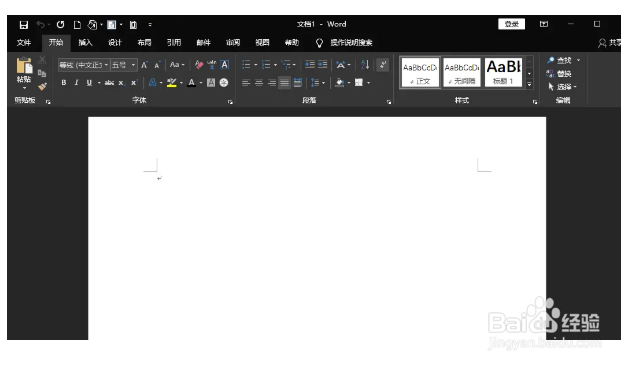The image size is (637, 365).
Task: Click the character border icon
Action: tap(224, 65)
